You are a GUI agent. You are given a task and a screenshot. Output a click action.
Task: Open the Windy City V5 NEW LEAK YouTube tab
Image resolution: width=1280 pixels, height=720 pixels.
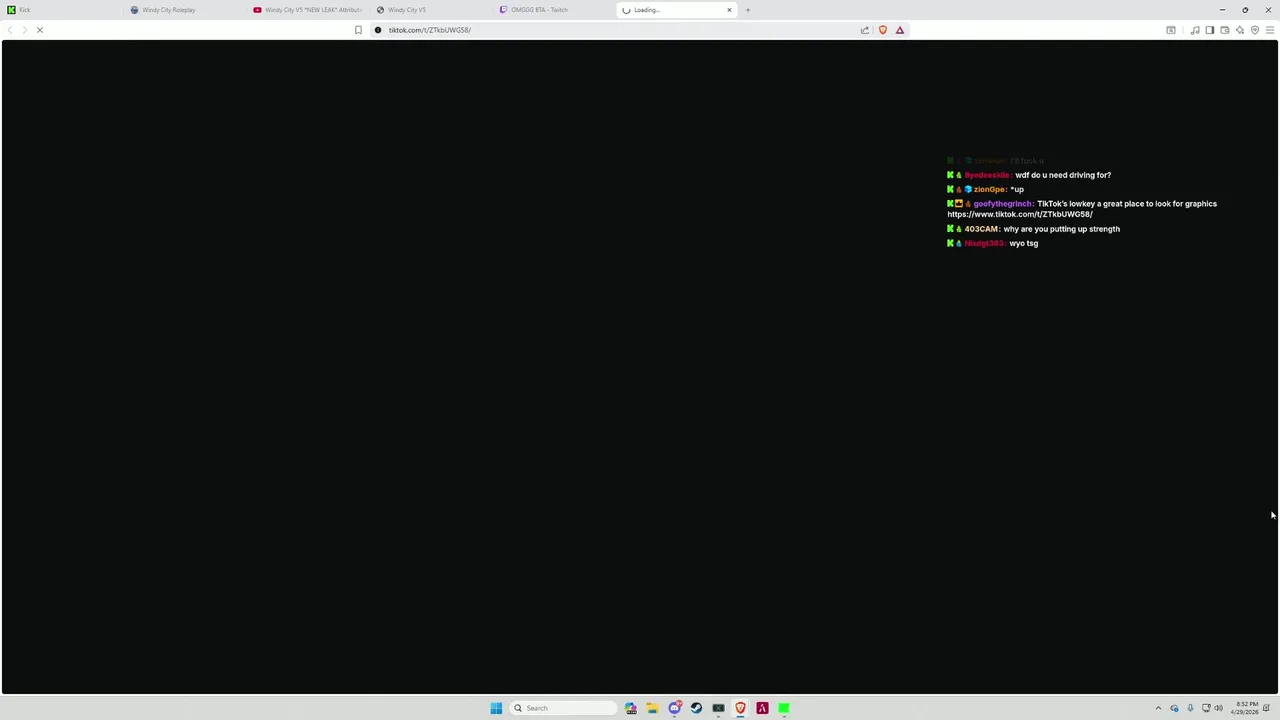(306, 10)
